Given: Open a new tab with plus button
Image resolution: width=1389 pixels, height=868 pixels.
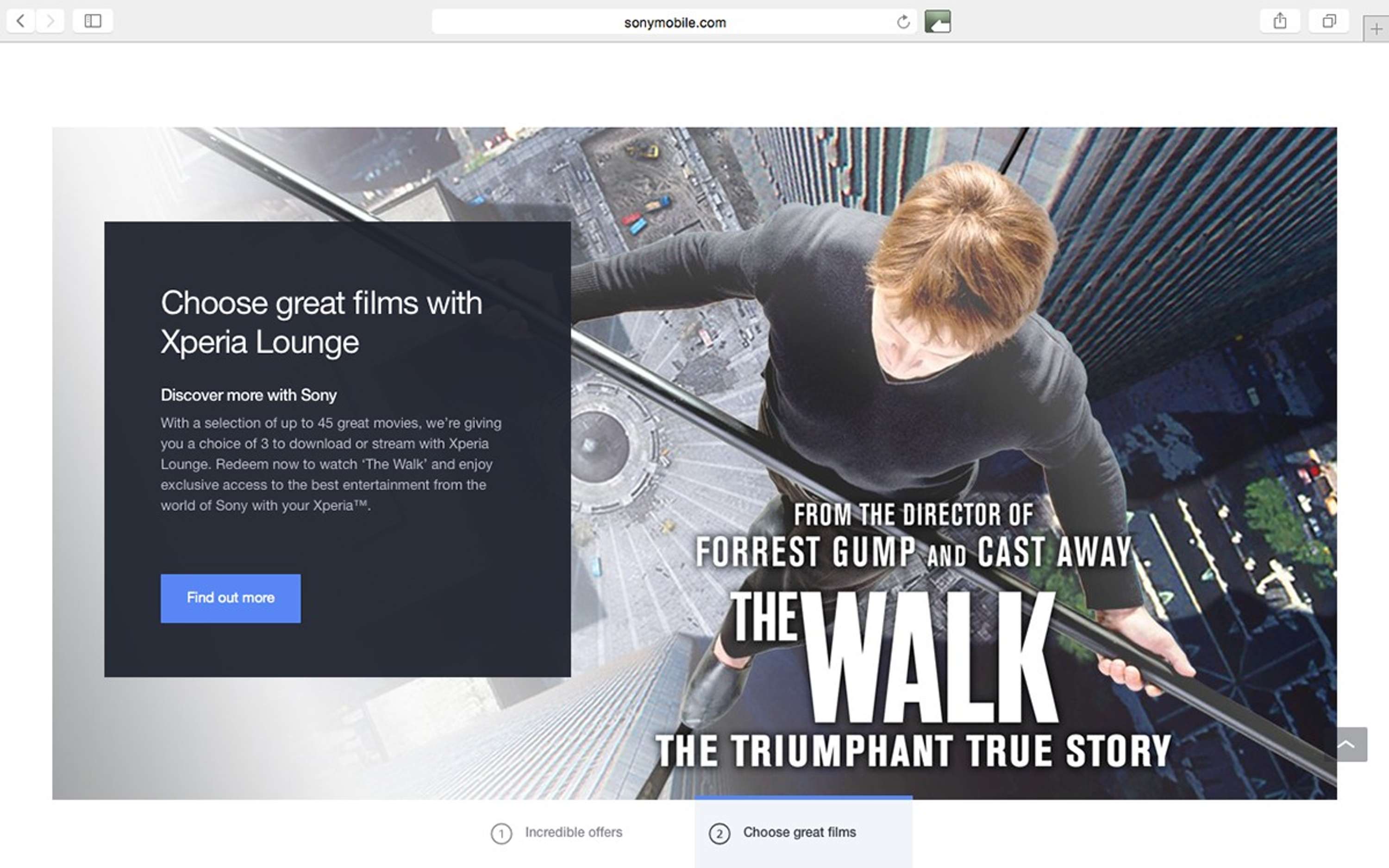Looking at the screenshot, I should tap(1376, 29).
